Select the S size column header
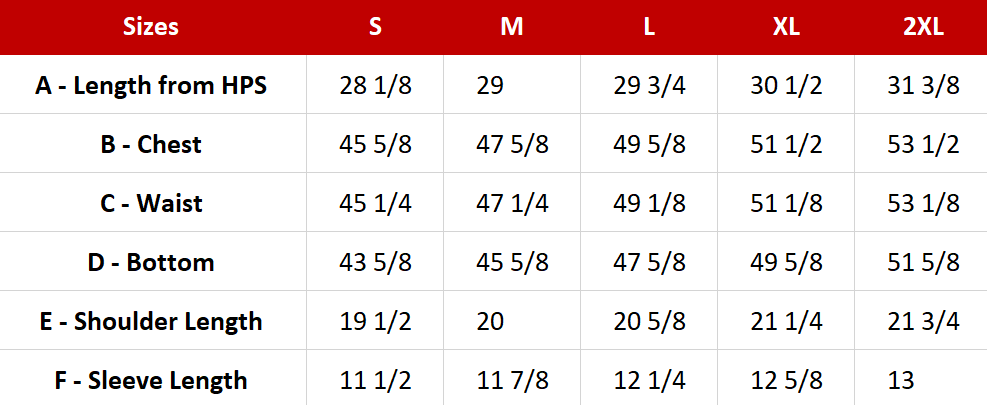Viewport: 987px width, 405px height. tap(375, 27)
